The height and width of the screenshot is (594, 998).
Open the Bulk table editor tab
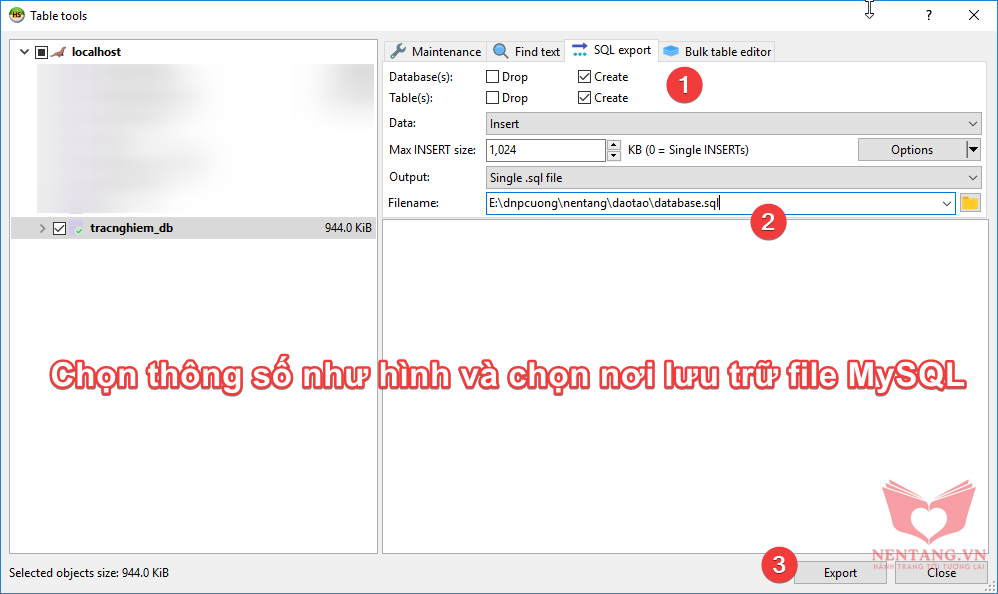(717, 51)
